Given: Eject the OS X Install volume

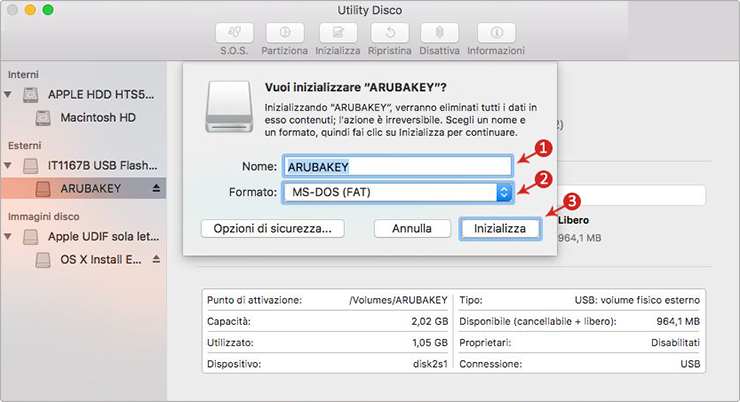Looking at the screenshot, I should pos(156,259).
